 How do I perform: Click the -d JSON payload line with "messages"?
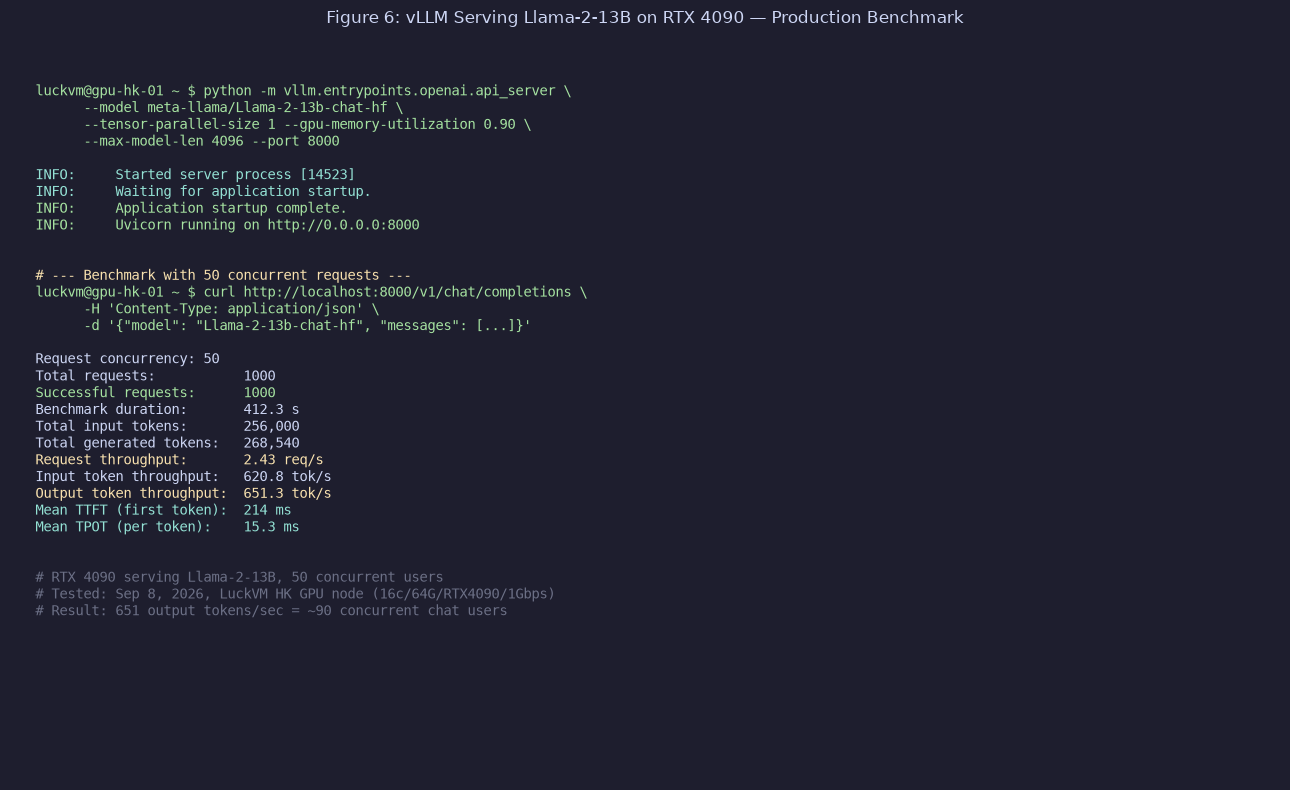307,327
